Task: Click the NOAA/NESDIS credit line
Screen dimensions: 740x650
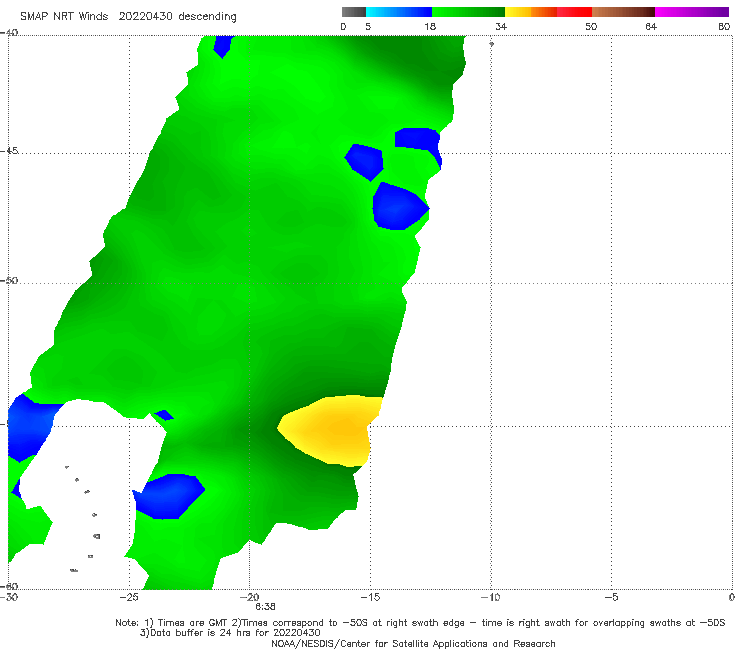Action: (x=413, y=643)
